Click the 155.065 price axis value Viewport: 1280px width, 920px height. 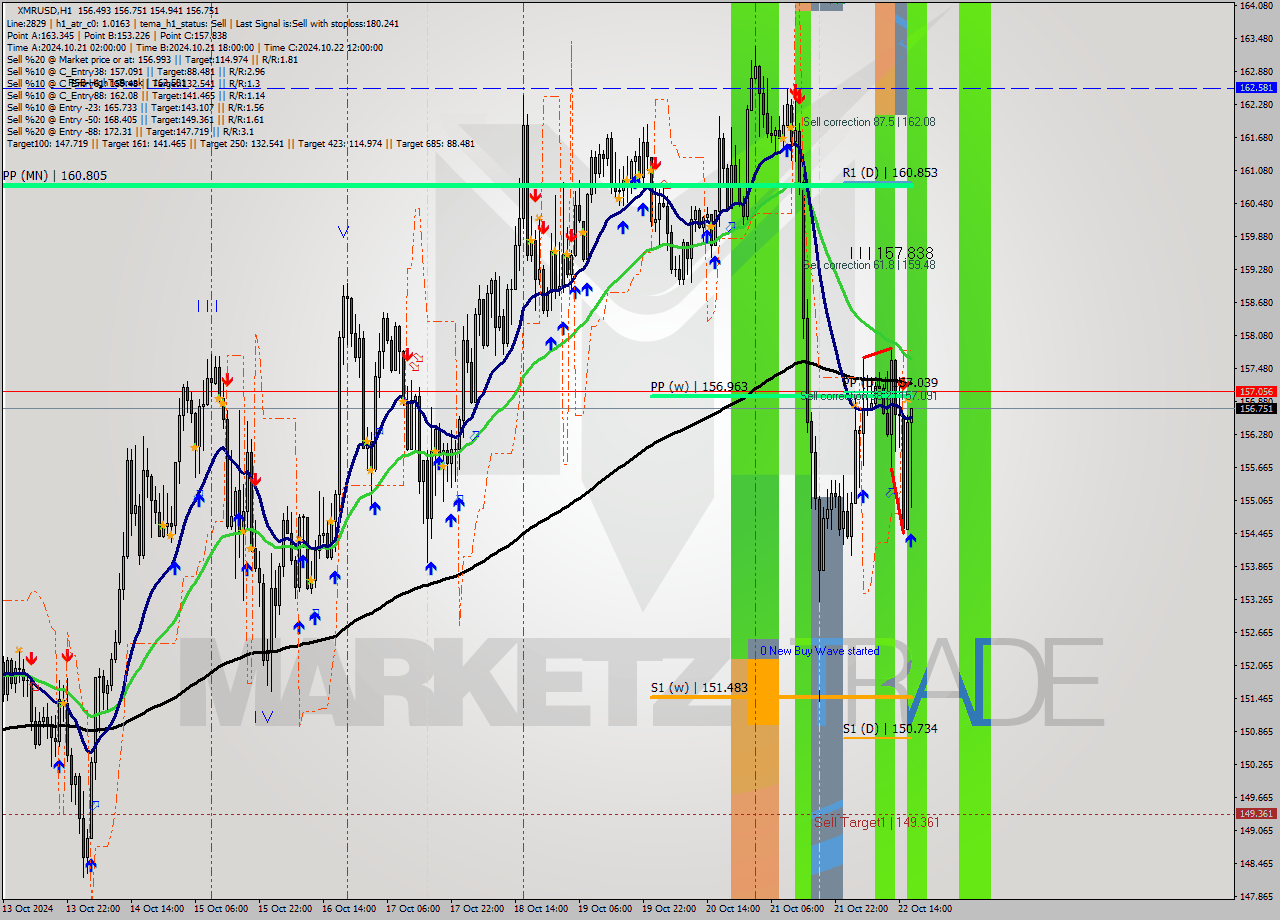(1256, 500)
